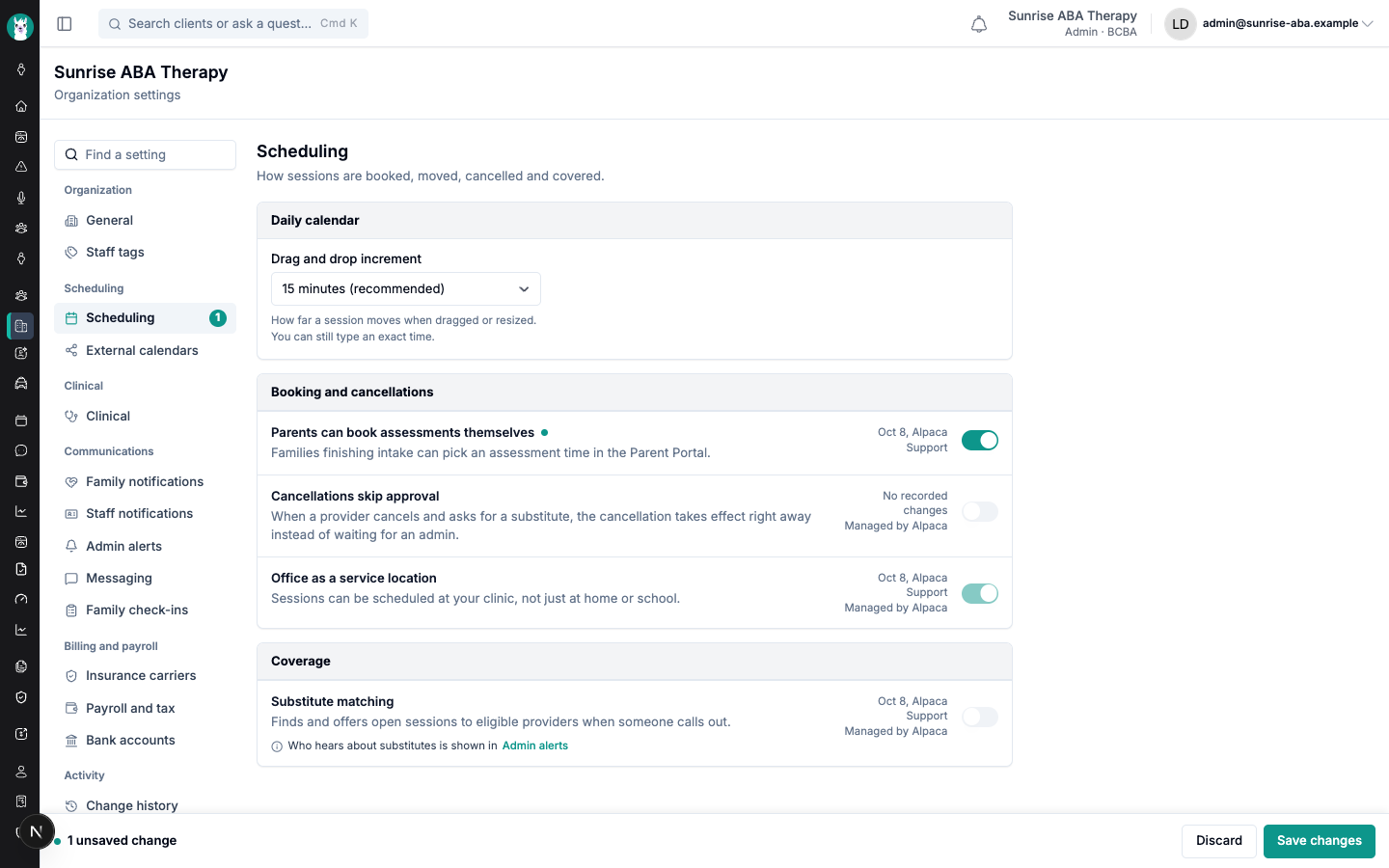Expand the admin@sunrise-aba.example account menu

click(x=1269, y=24)
